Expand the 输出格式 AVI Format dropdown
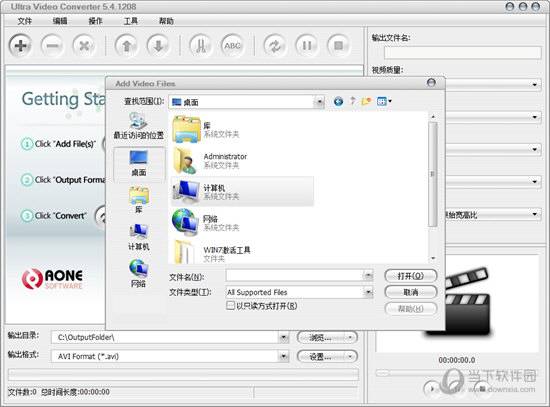550x407 pixels. pyautogui.click(x=283, y=356)
